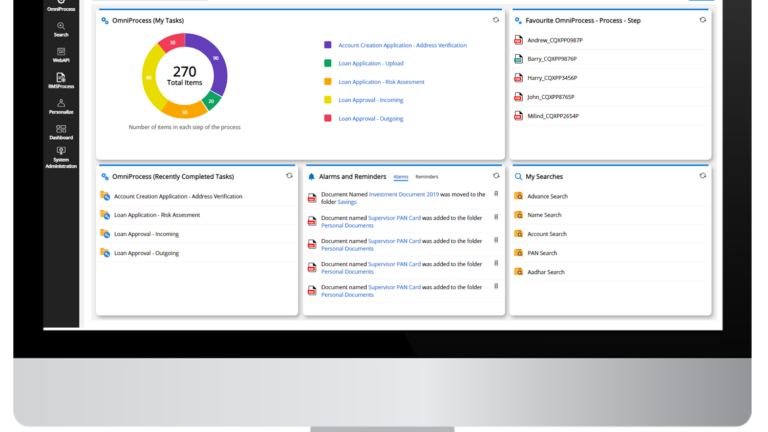Refresh the Alarms and Reminders panel
This screenshot has height=432, width=768.
point(495,175)
